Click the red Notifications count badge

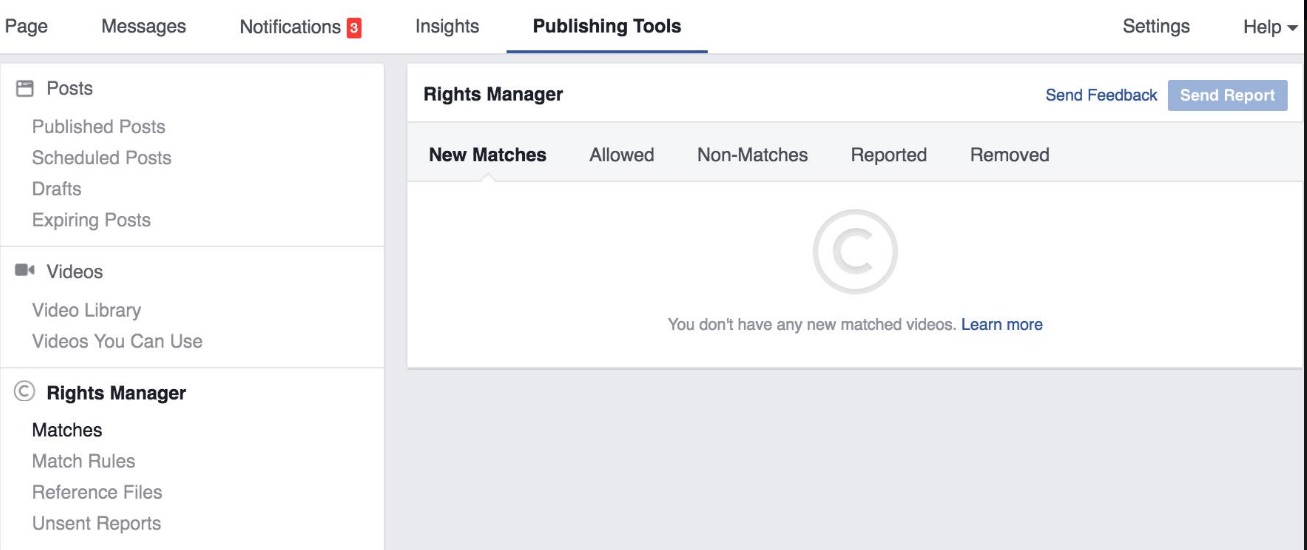point(353,28)
